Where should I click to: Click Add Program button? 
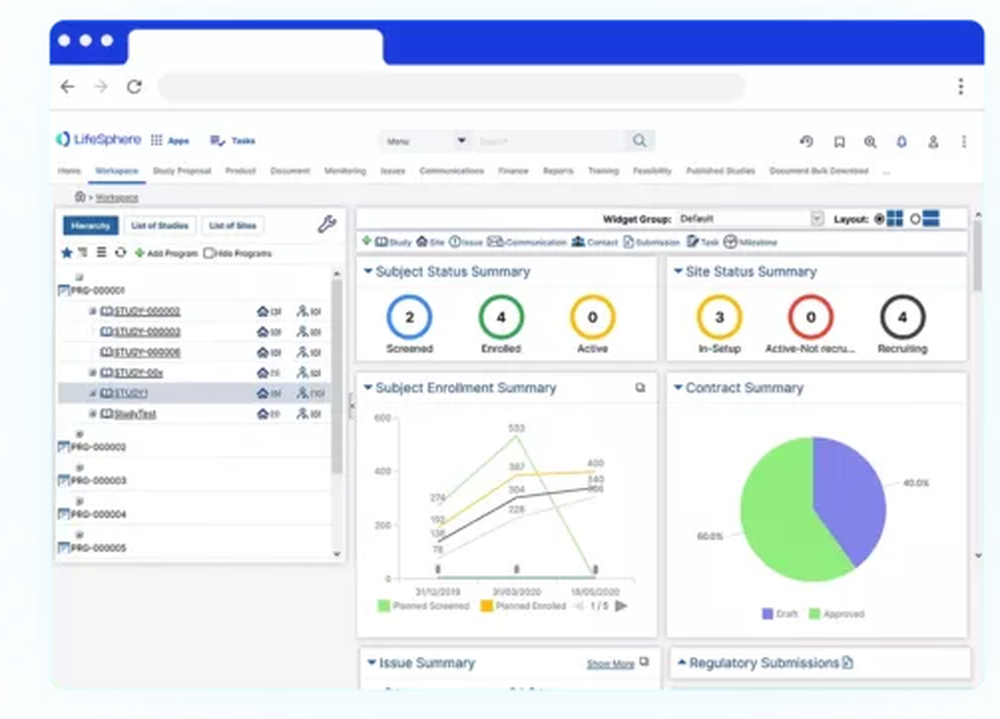(166, 253)
